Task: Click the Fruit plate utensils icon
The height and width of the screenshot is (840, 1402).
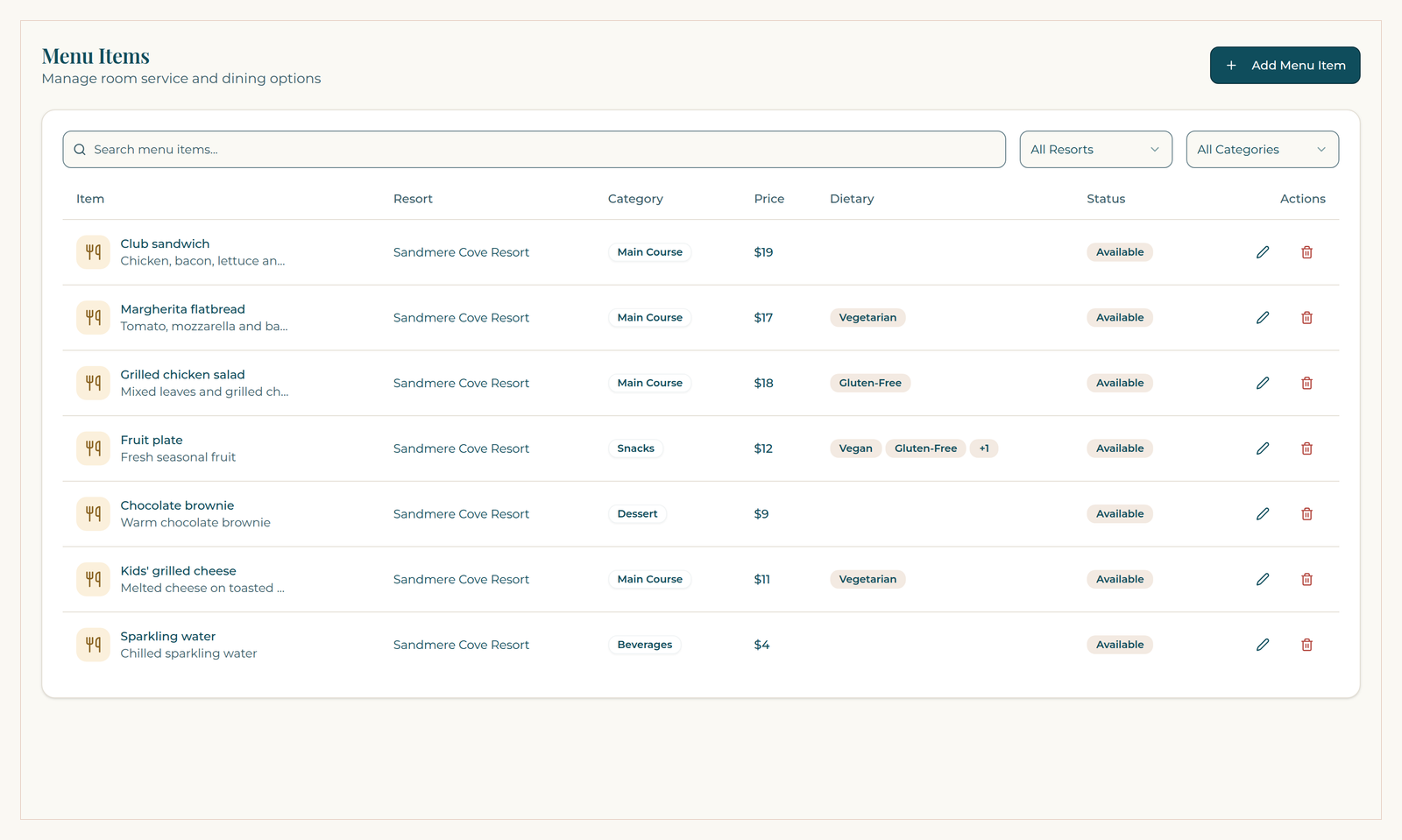Action: click(93, 448)
